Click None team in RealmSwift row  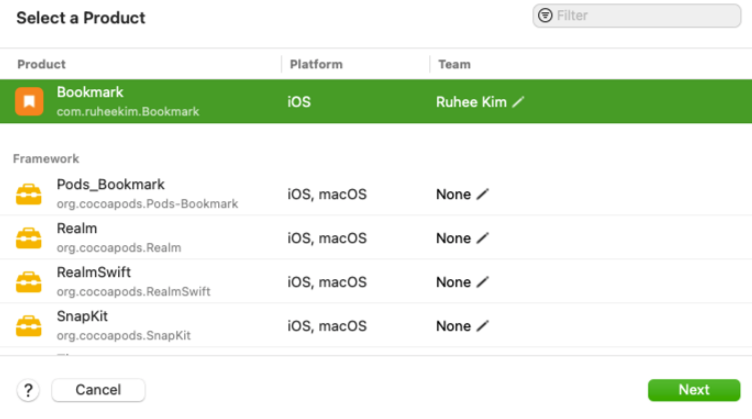(453, 282)
